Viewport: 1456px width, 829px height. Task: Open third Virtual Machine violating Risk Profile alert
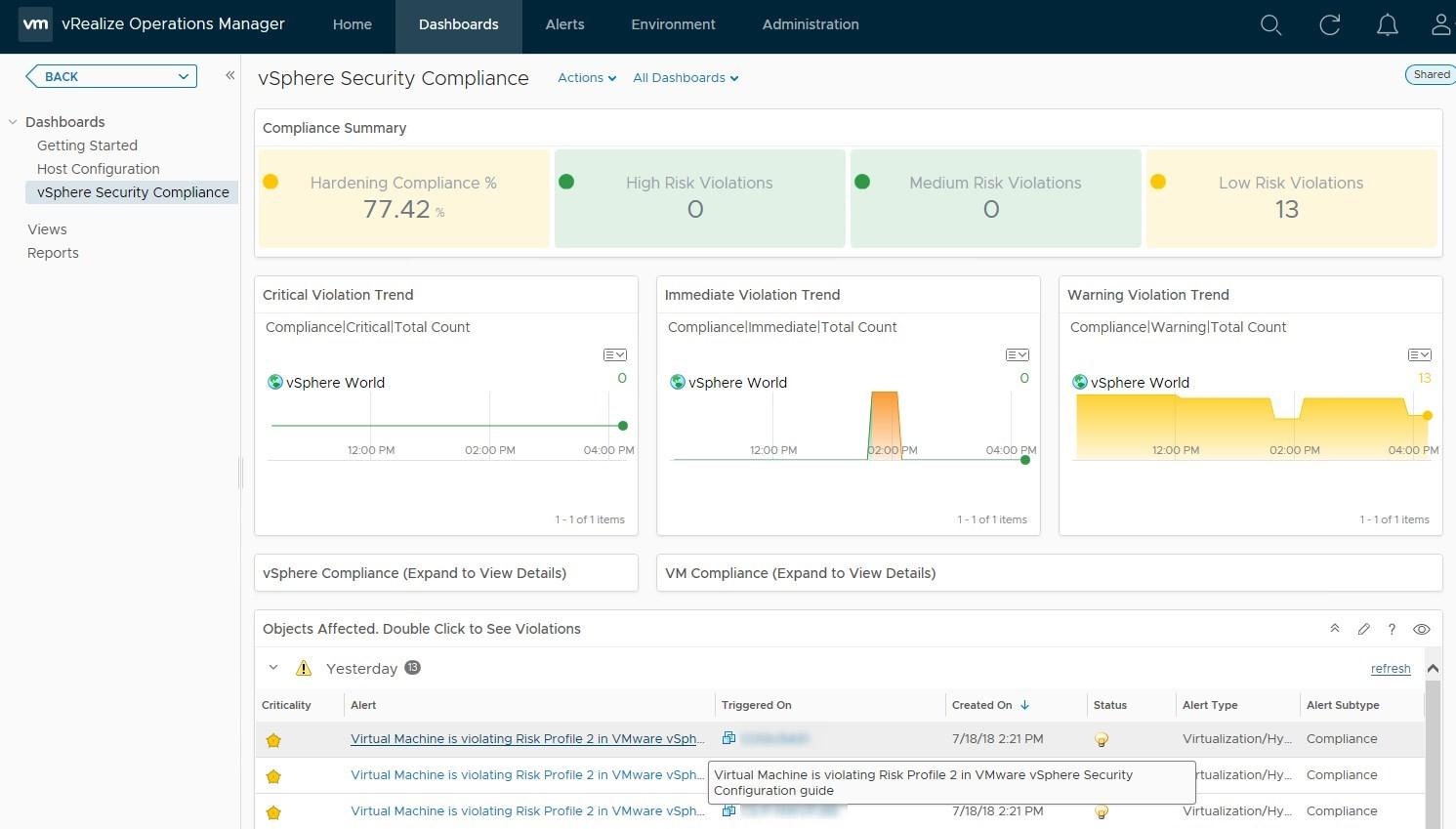[x=527, y=811]
